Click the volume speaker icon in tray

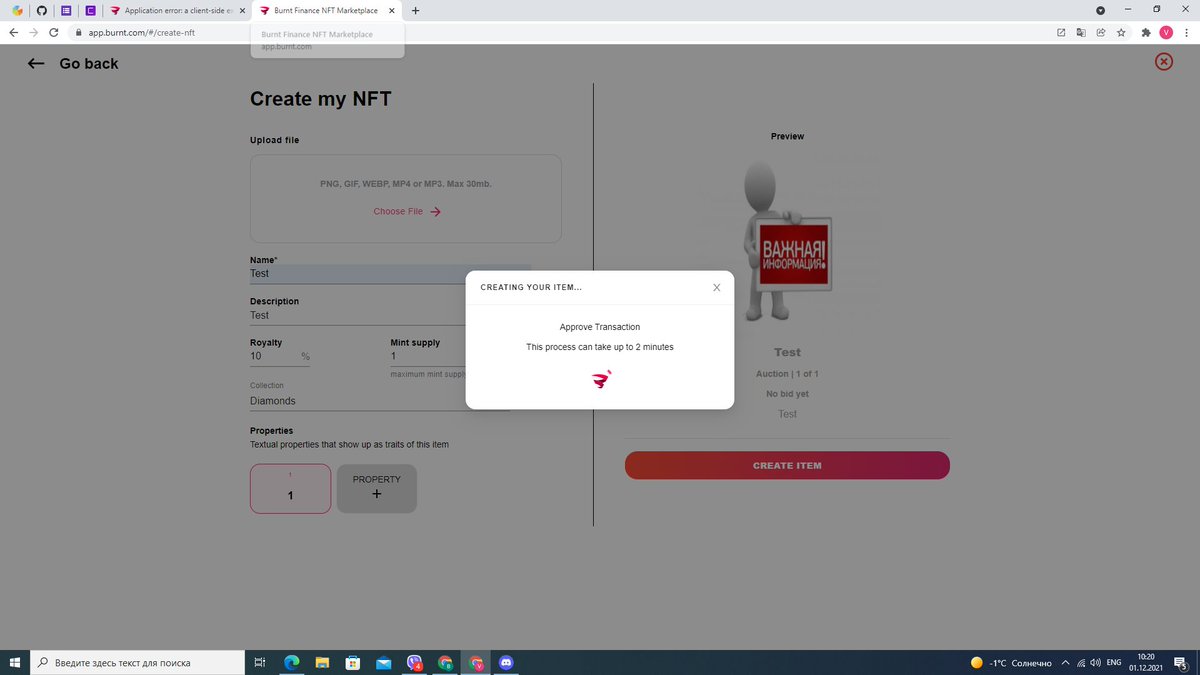point(1095,663)
